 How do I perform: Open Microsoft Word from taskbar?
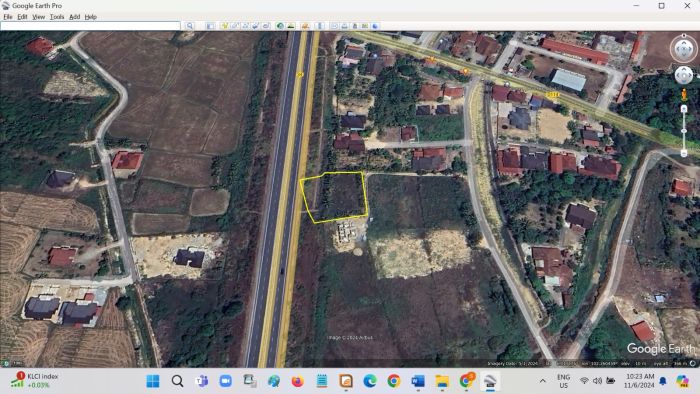tap(418, 381)
